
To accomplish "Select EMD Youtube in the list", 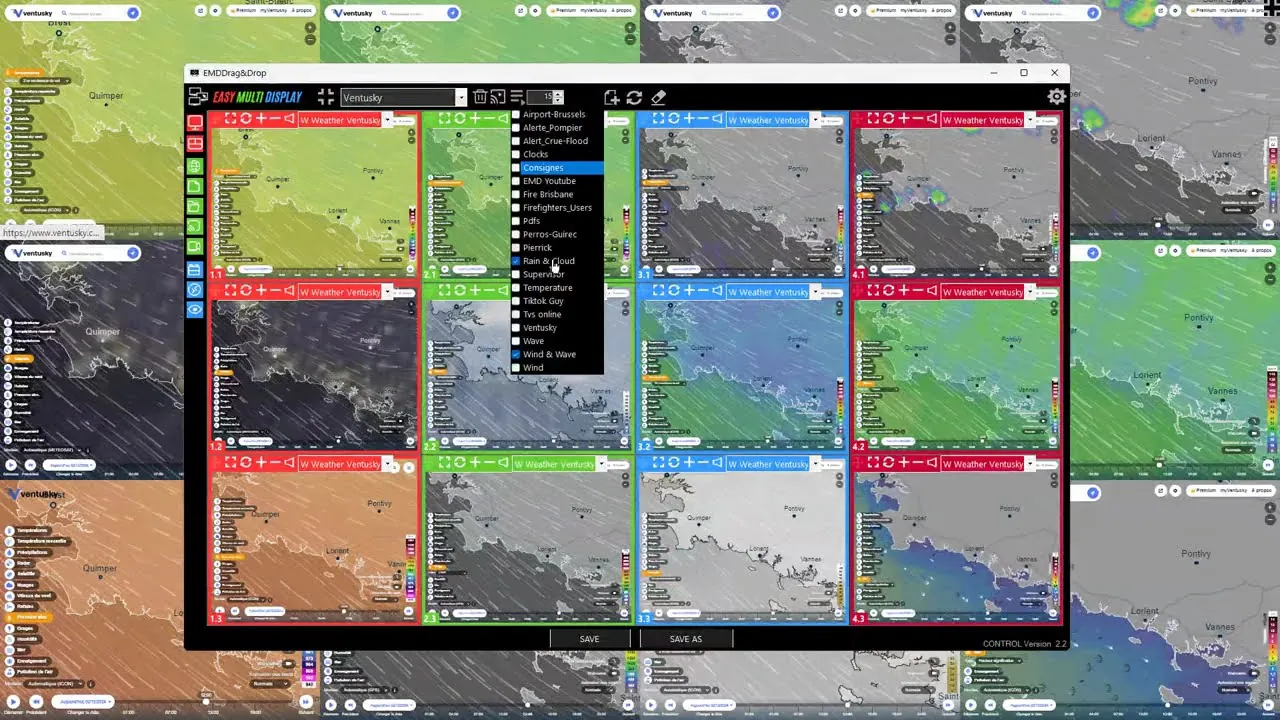I will [x=549, y=181].
